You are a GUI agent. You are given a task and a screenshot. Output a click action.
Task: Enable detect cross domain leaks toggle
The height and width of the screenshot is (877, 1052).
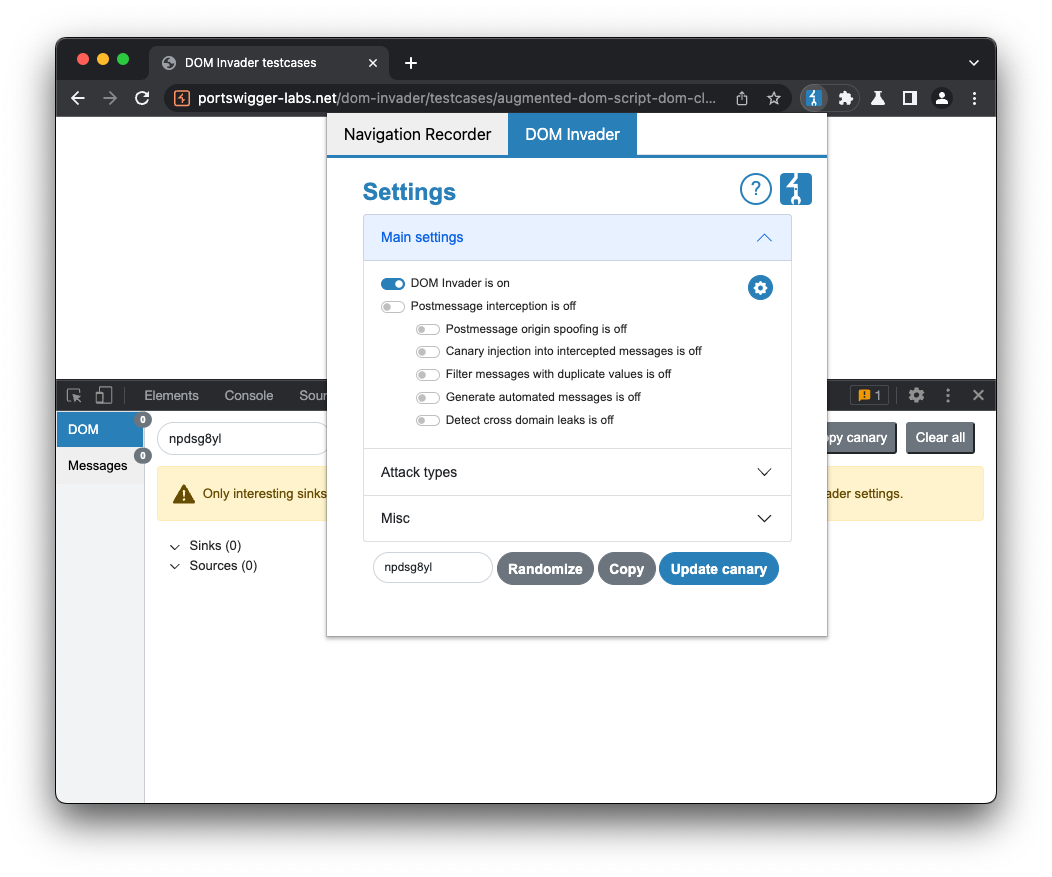427,421
